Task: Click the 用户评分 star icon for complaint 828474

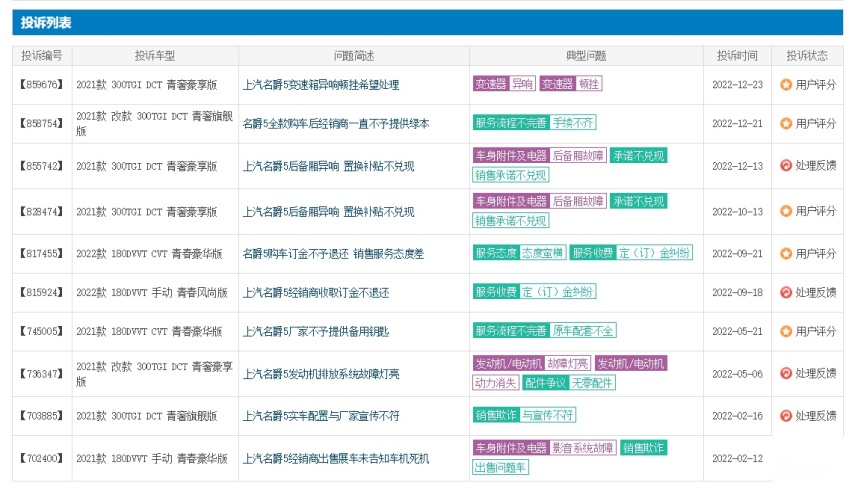Action: point(786,211)
